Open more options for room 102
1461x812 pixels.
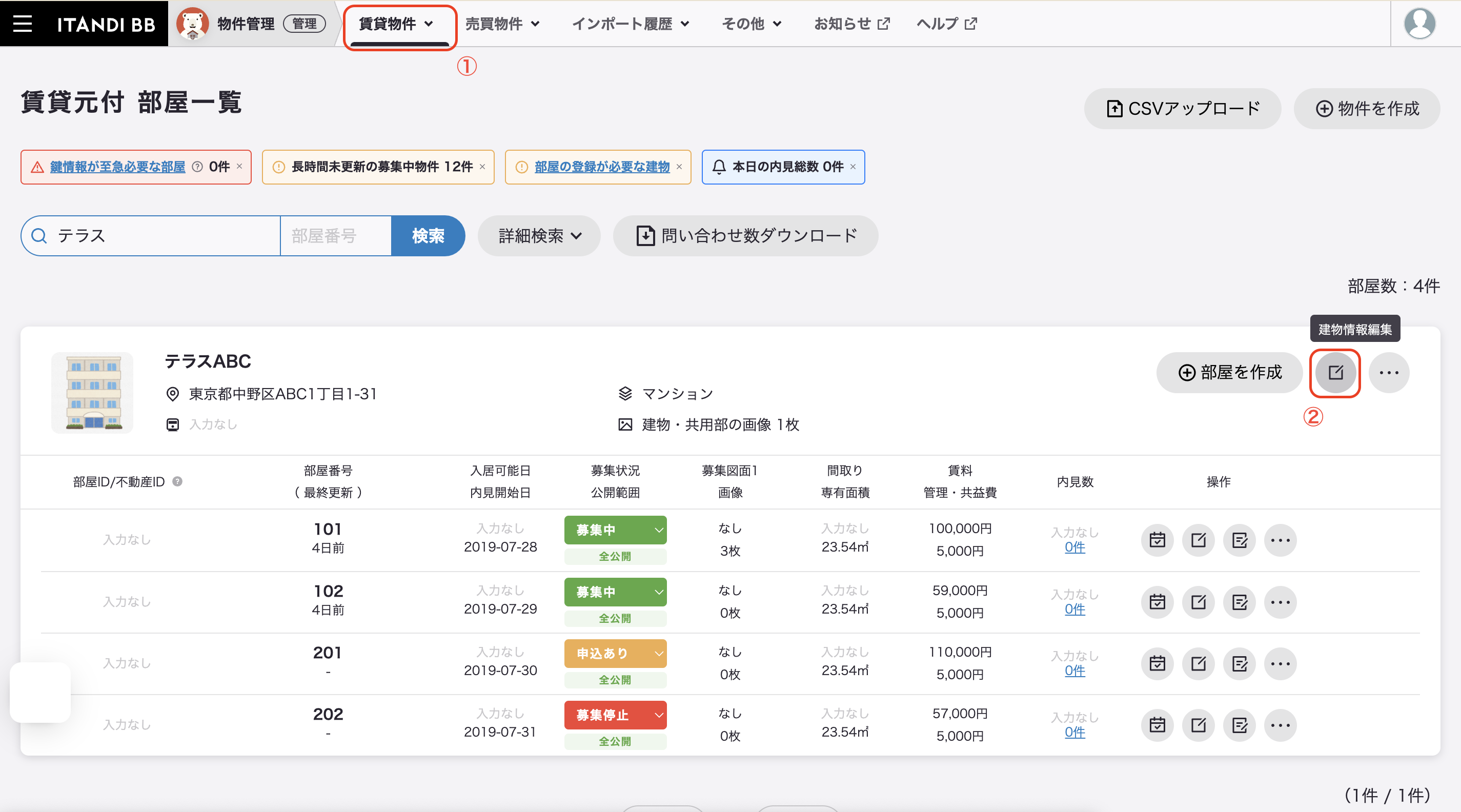[1281, 602]
